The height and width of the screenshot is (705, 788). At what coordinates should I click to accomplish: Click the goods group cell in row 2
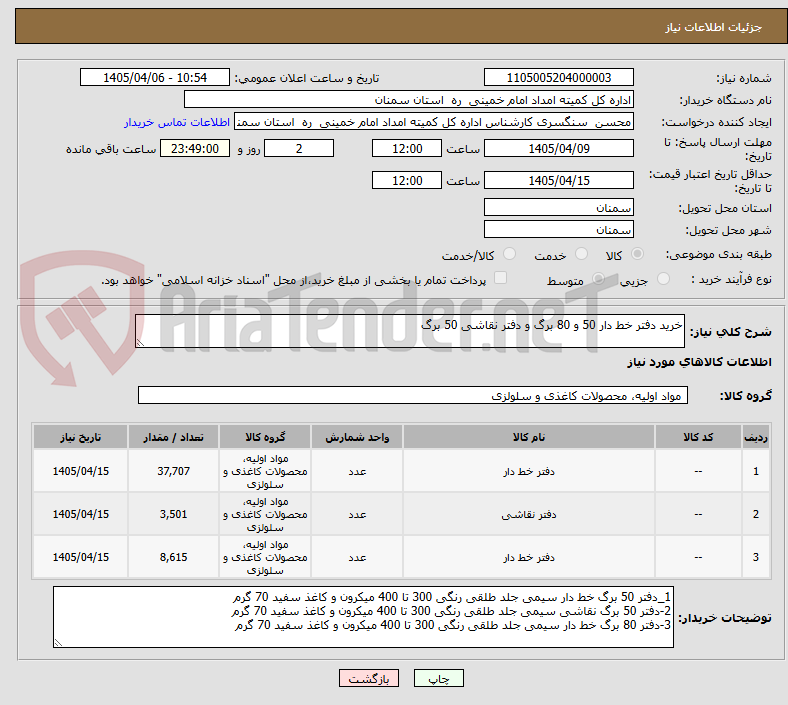265,514
